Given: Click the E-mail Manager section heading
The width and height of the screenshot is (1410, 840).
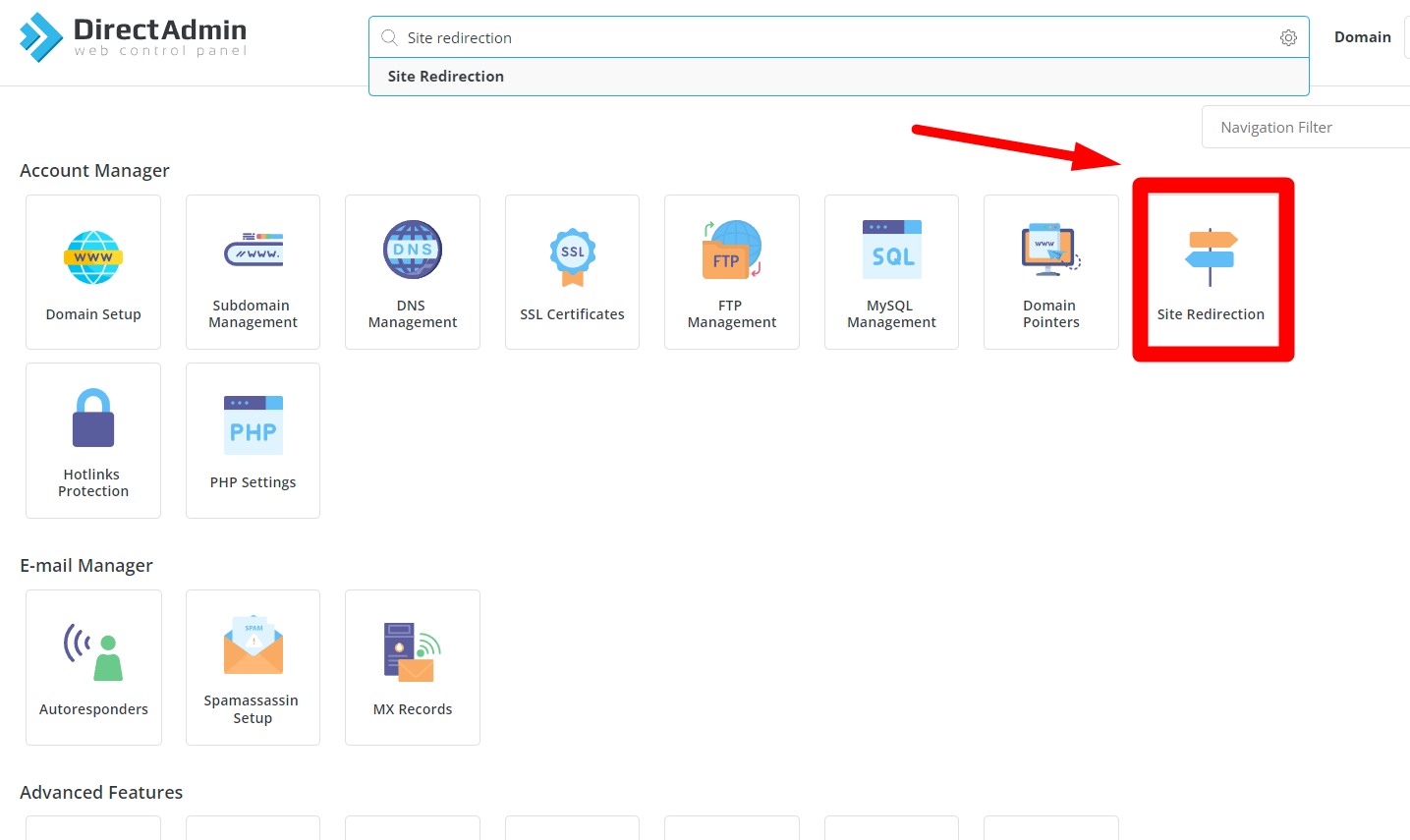Looking at the screenshot, I should tap(86, 566).
